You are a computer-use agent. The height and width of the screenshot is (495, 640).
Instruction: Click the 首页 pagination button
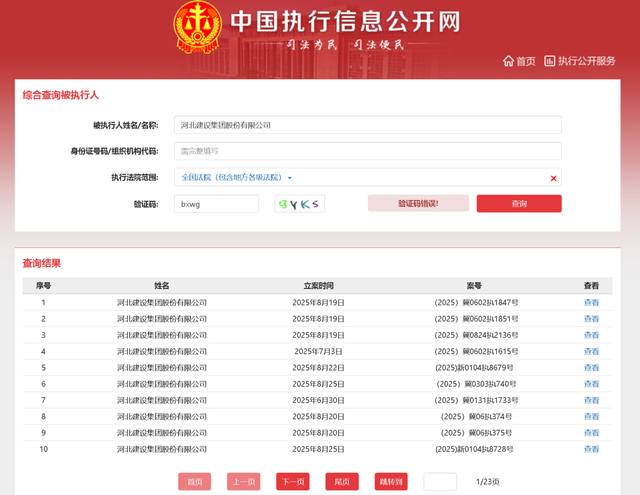195,482
